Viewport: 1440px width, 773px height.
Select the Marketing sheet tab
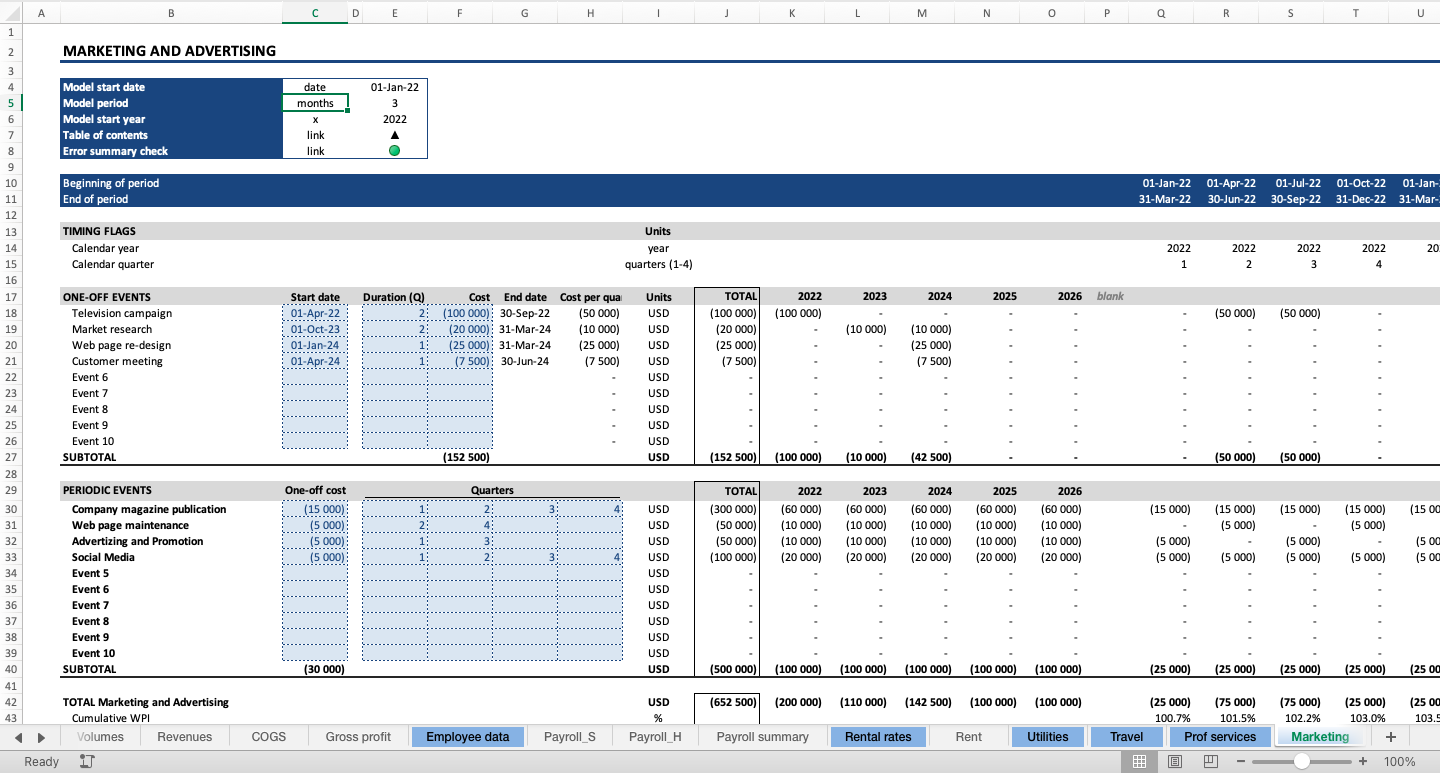coord(1320,737)
